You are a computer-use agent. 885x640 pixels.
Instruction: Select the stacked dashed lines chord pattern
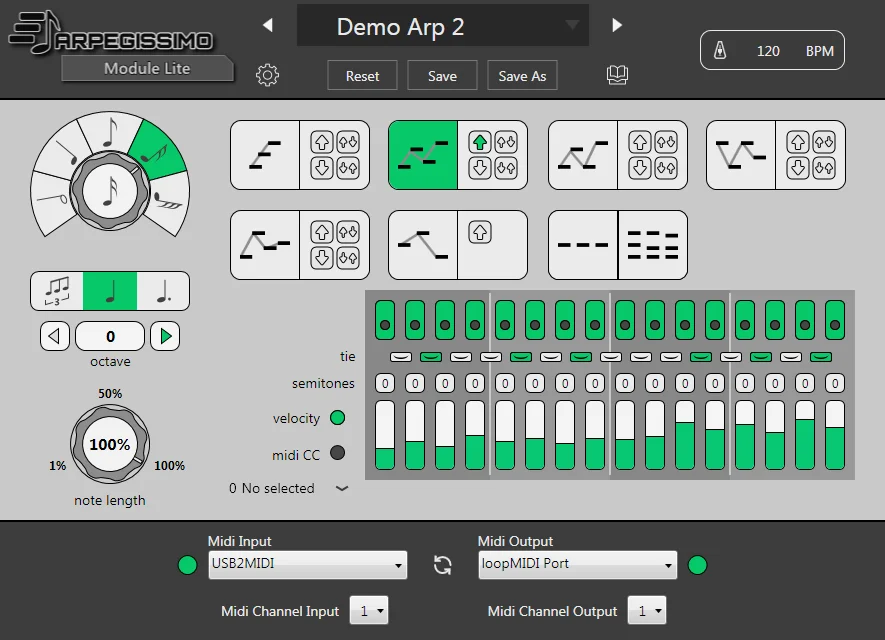click(653, 245)
